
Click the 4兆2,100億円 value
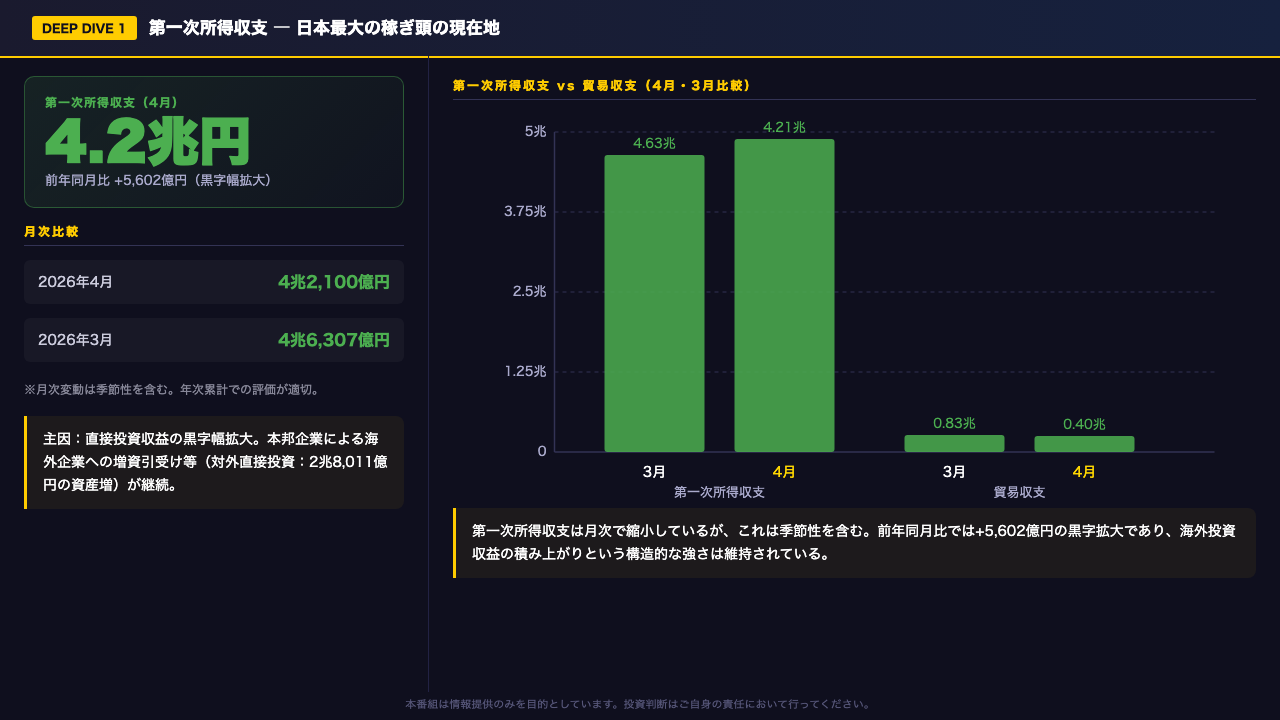click(334, 282)
